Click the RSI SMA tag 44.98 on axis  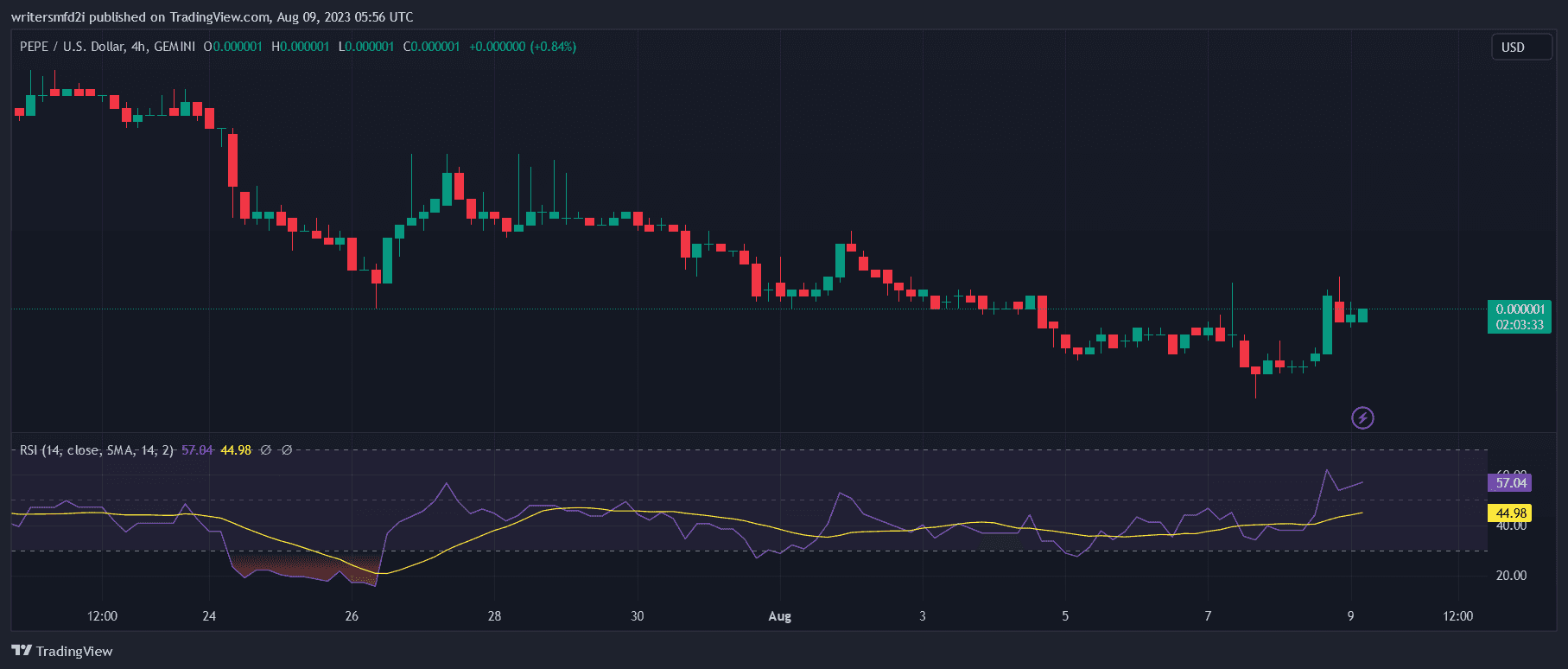tap(1509, 513)
